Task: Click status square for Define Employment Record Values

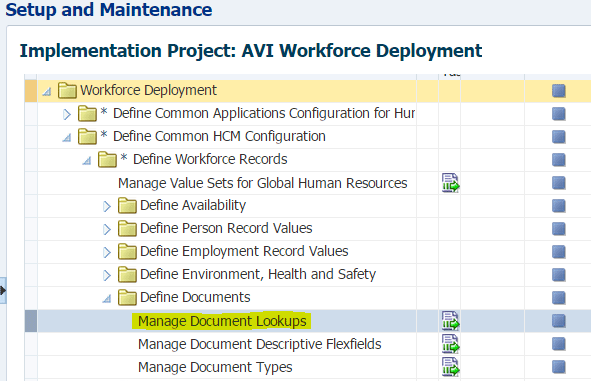Action: pos(559,252)
